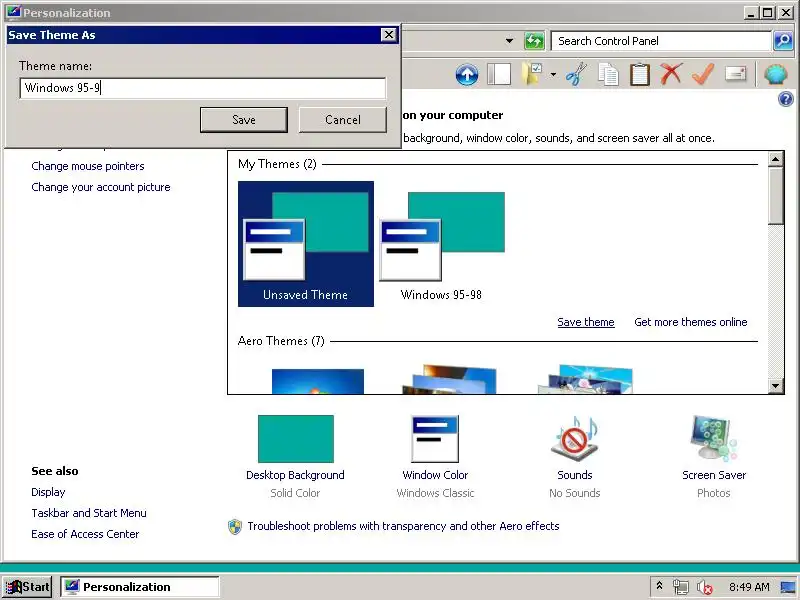Screen dimensions: 800x600
Task: Click the theme list scrollbar thumb
Action: [x=776, y=196]
